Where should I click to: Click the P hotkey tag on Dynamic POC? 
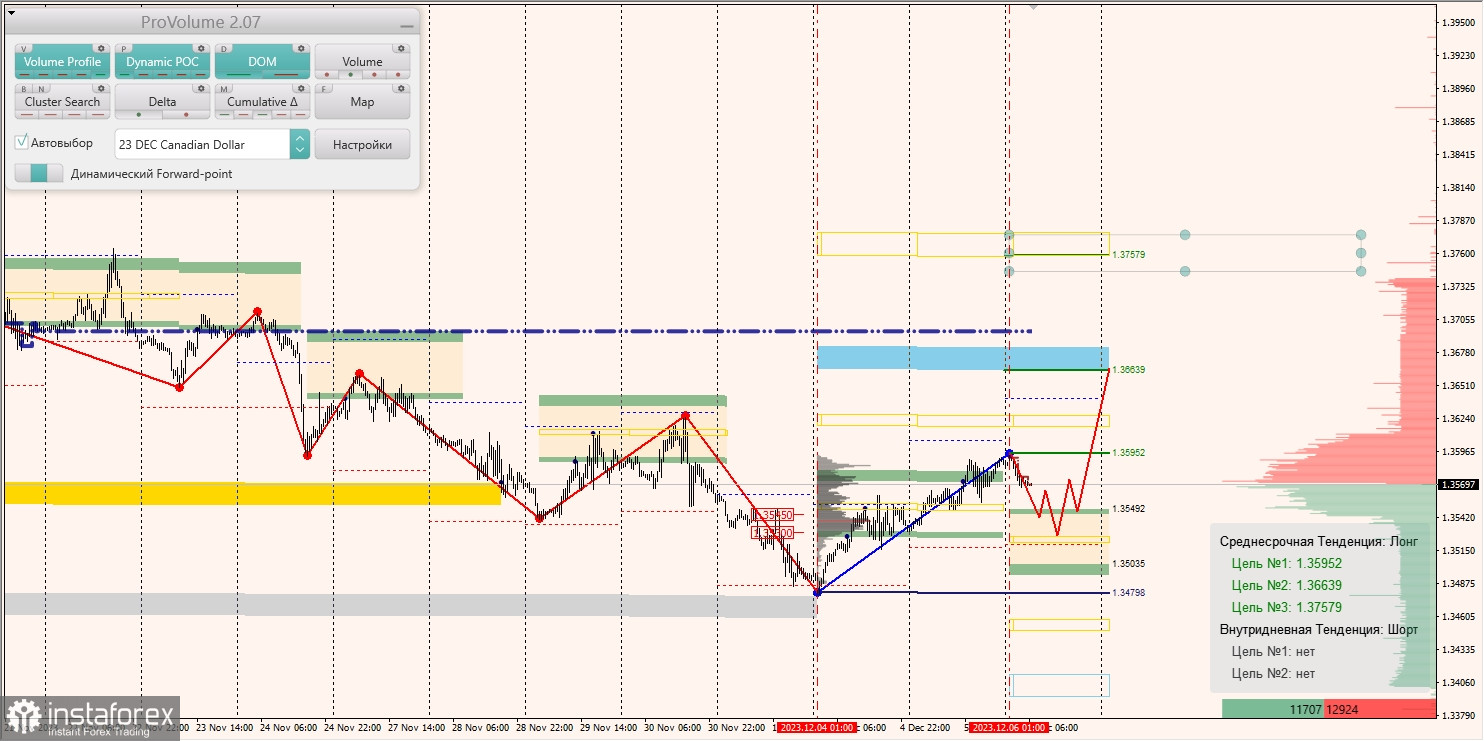coord(124,49)
